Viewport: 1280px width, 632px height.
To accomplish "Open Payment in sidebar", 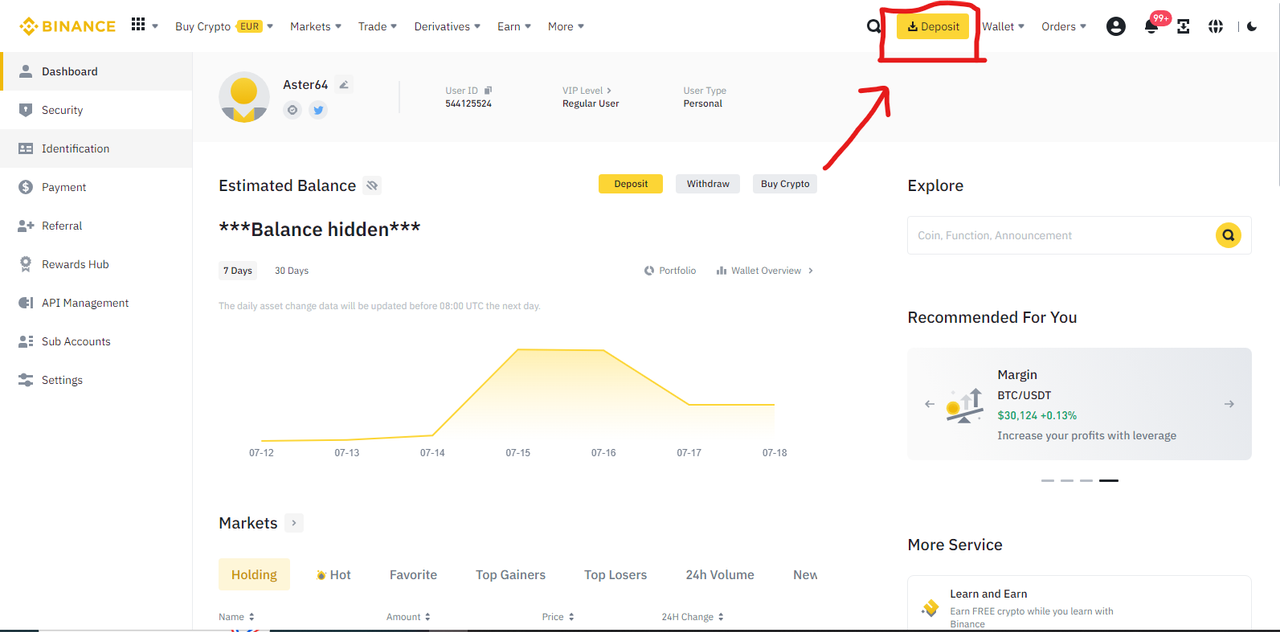I will (96, 187).
